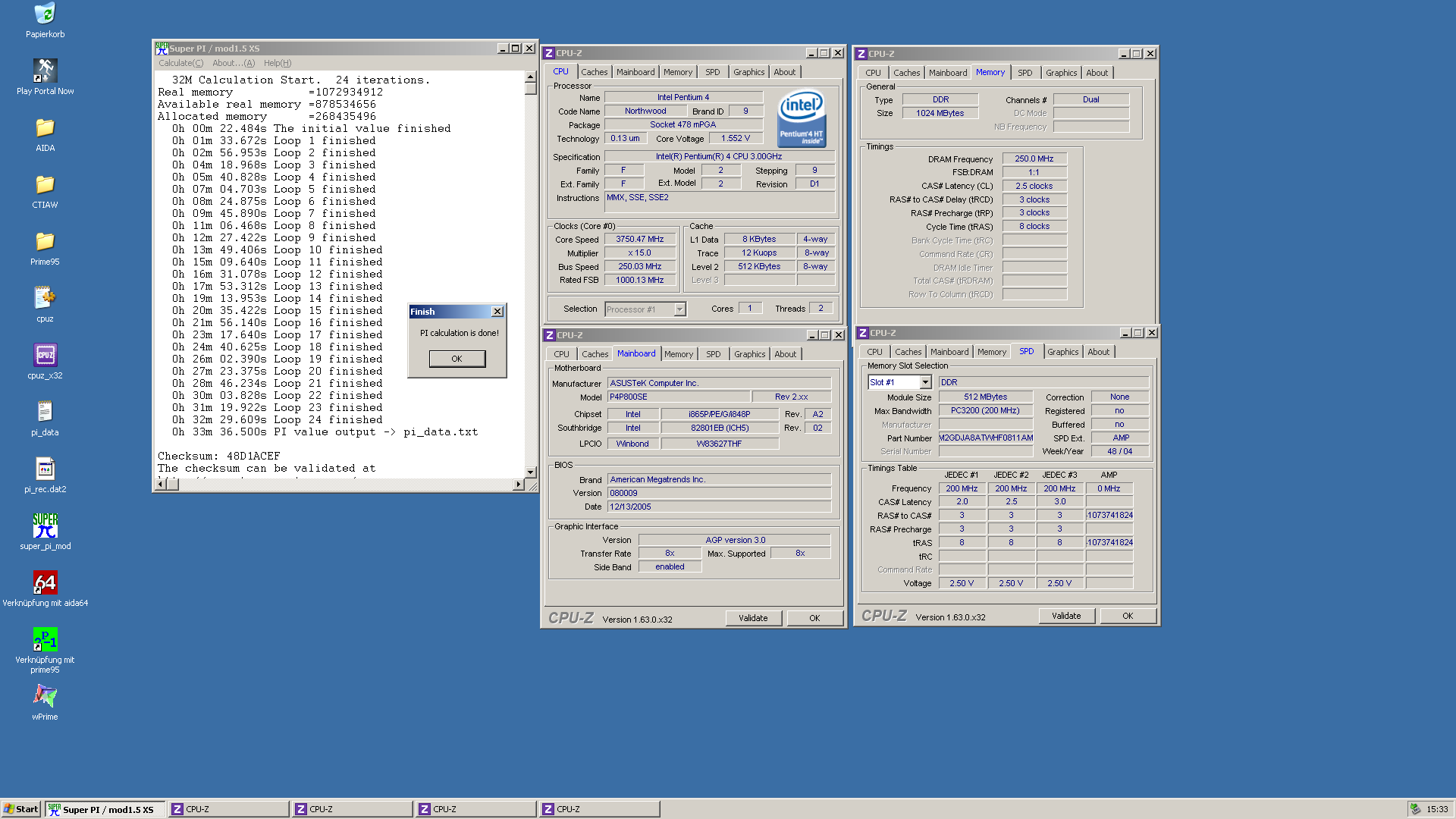Click the system tray icon next to the clock

point(1415,809)
